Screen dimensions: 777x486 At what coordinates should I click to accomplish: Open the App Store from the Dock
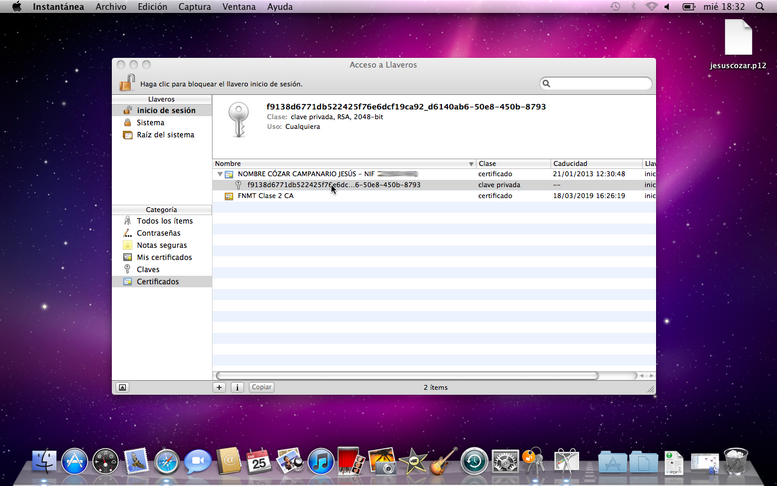pos(74,461)
